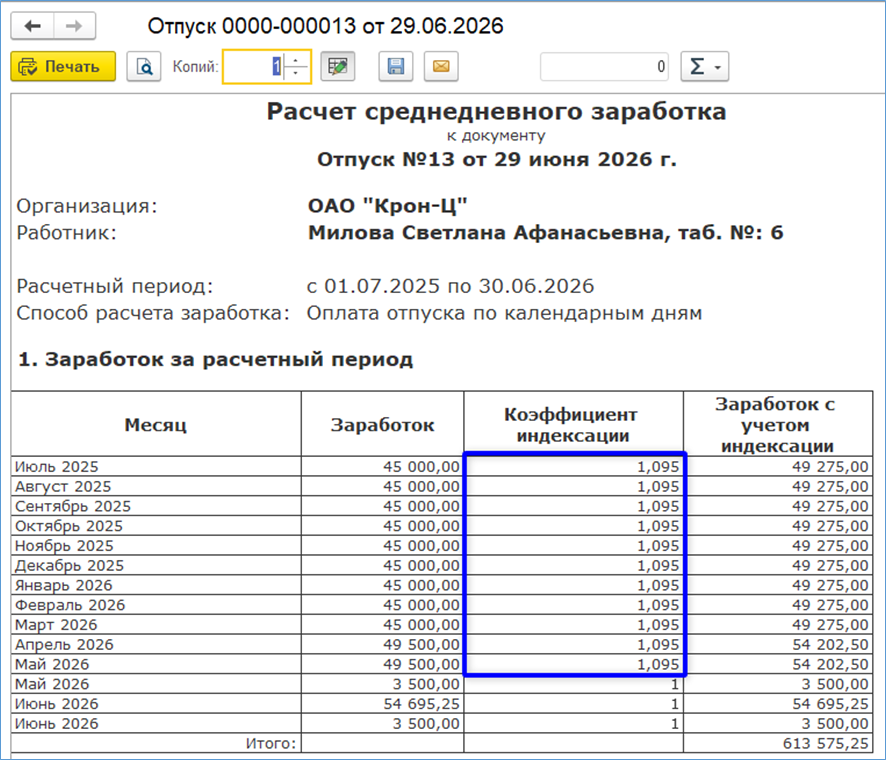886x760 pixels.
Task: Select the Ноябрь 2025 month cell
Action: click(x=156, y=546)
